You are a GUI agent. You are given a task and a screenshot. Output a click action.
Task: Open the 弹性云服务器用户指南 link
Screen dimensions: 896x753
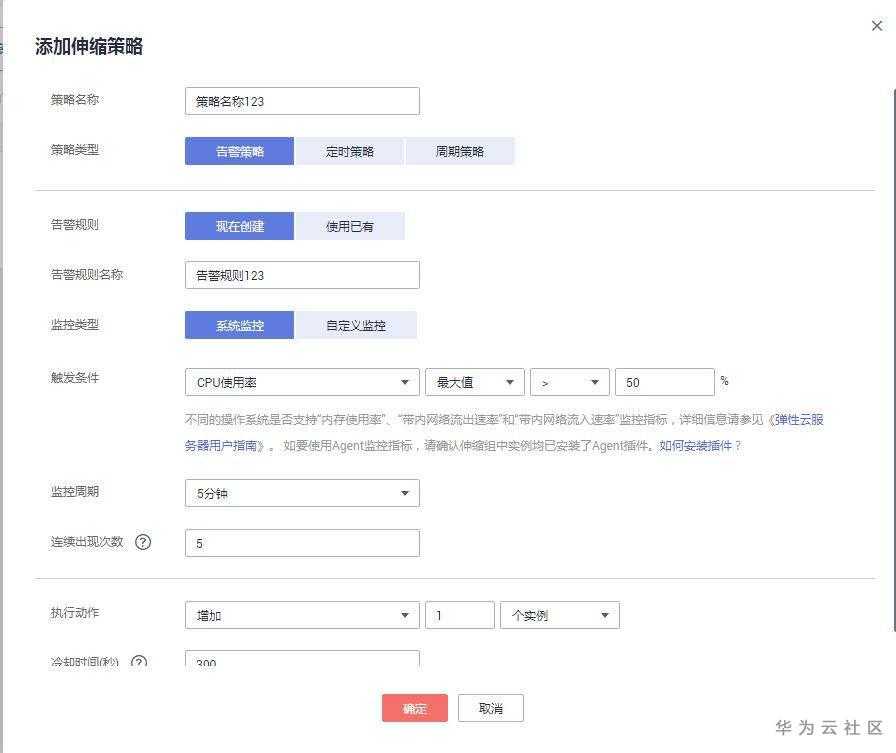(x=798, y=420)
